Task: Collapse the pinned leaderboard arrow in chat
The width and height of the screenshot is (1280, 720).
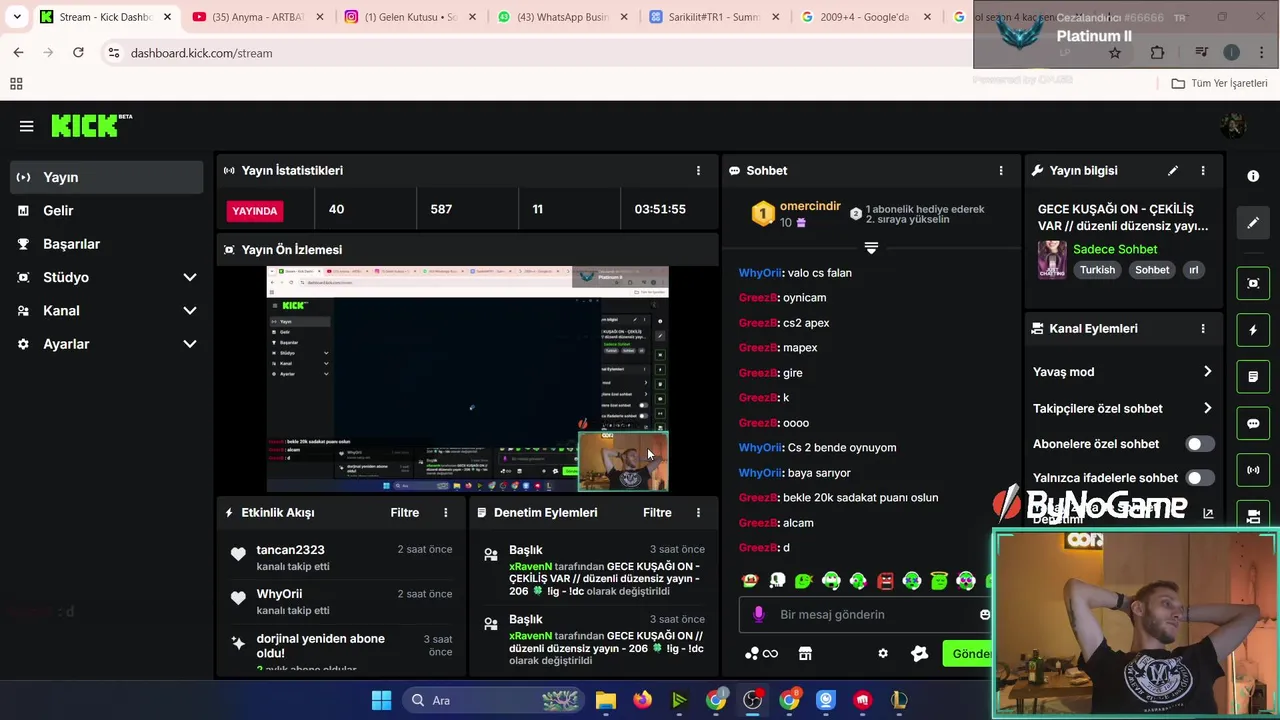Action: point(871,248)
